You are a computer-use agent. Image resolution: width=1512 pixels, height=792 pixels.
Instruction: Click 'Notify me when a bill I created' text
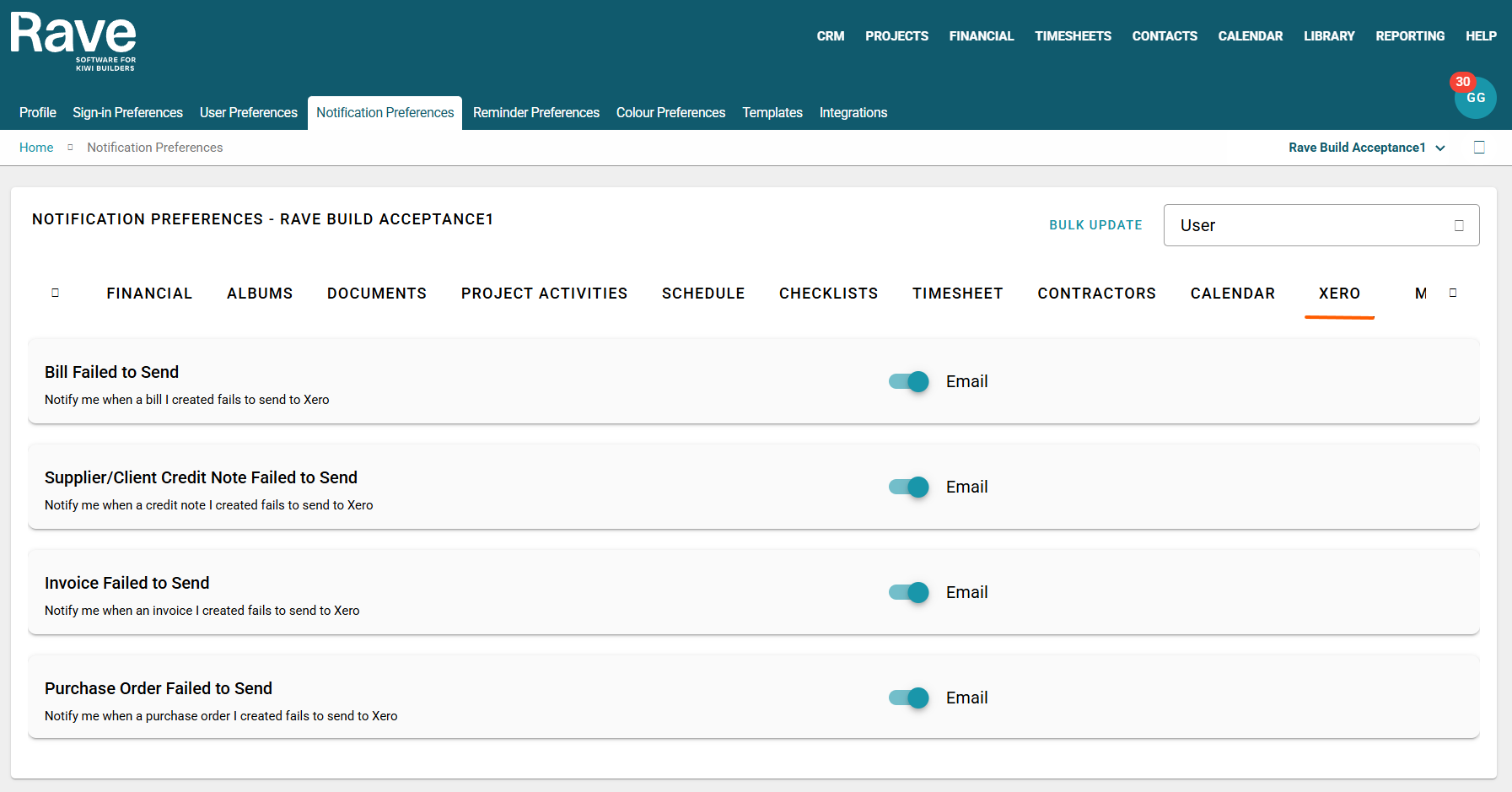[x=186, y=400]
